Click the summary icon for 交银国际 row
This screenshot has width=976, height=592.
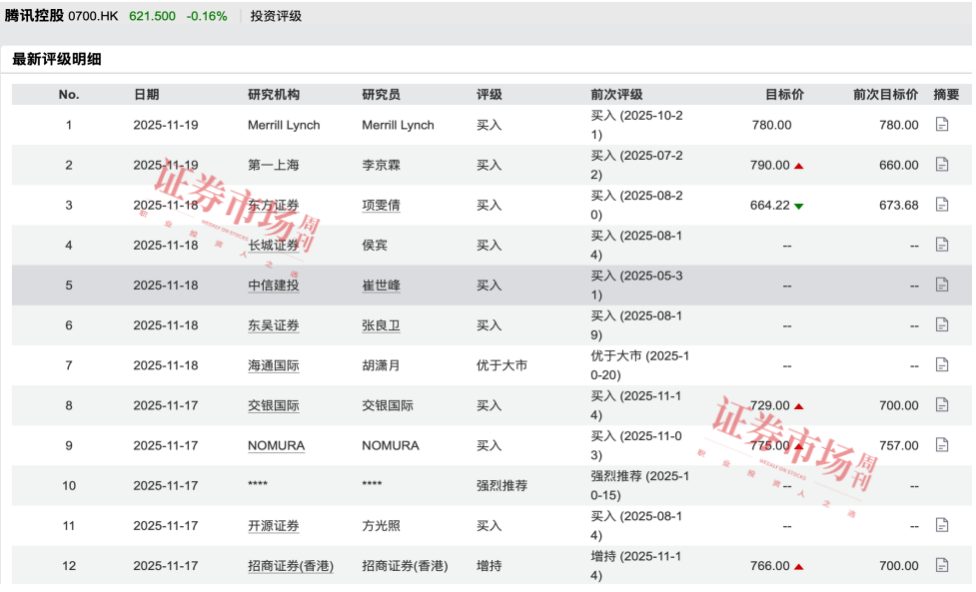point(940,405)
